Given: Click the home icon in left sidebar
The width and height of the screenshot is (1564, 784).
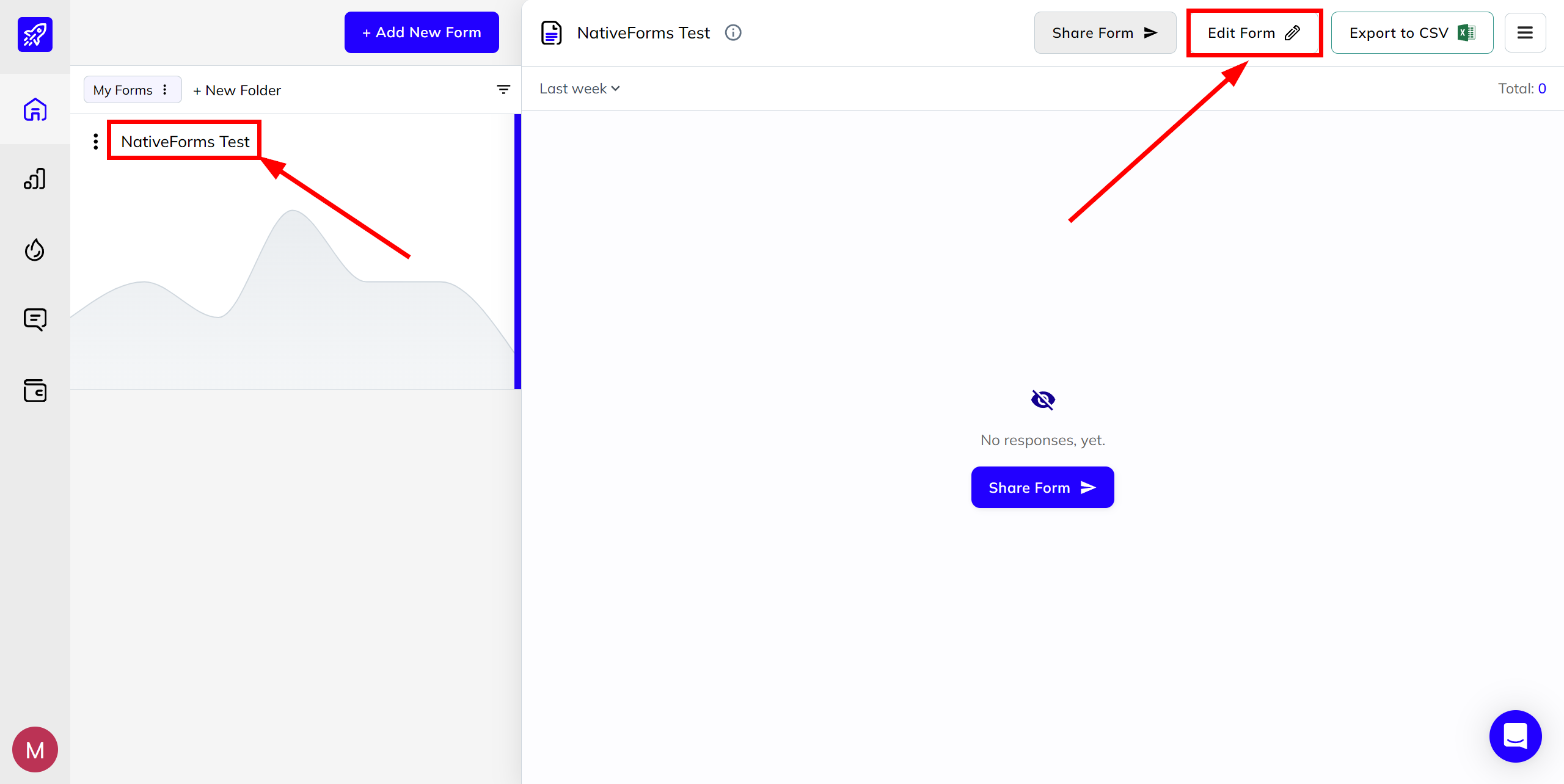Looking at the screenshot, I should (x=34, y=110).
